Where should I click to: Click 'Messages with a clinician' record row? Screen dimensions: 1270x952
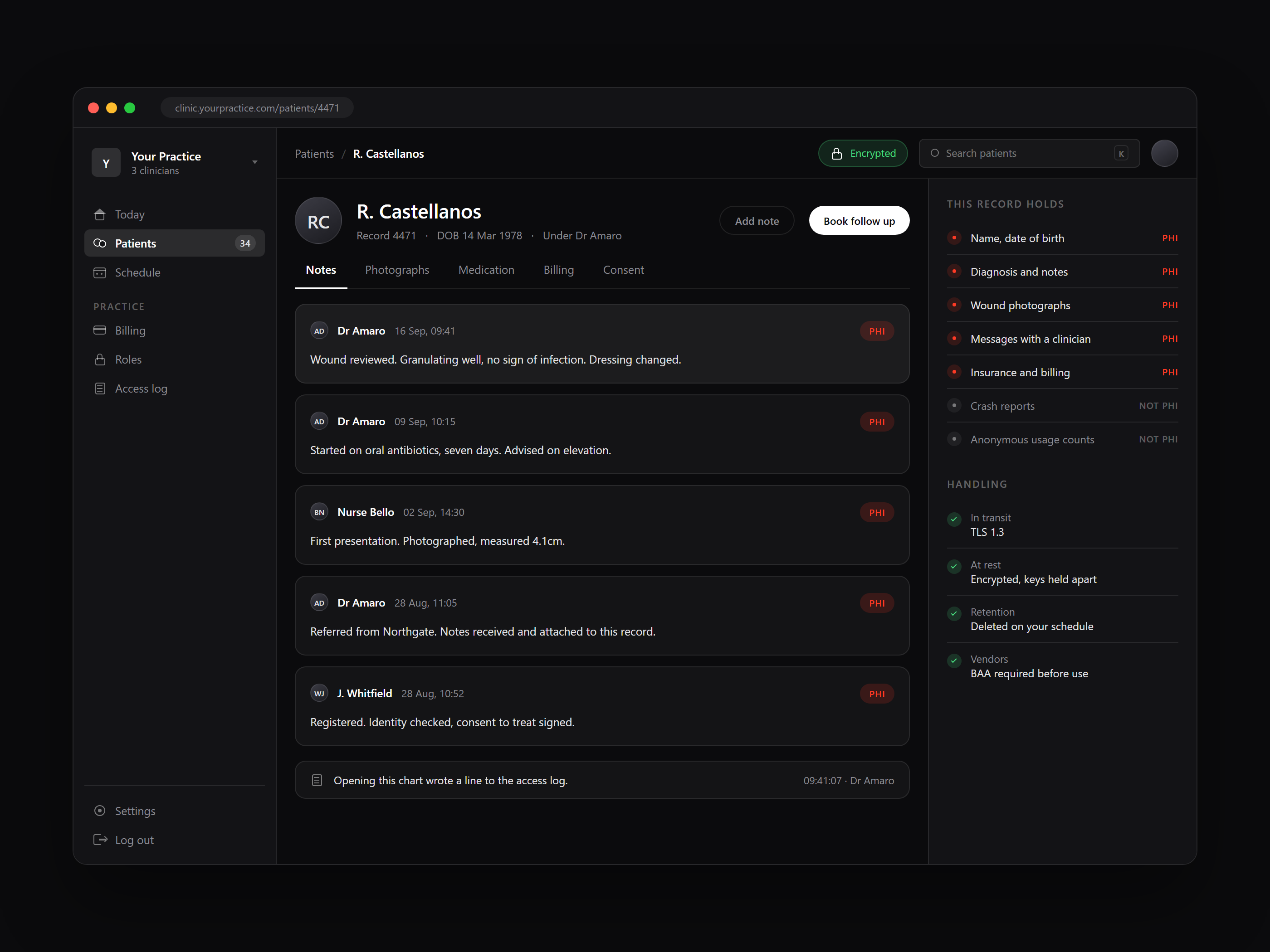[1063, 339]
